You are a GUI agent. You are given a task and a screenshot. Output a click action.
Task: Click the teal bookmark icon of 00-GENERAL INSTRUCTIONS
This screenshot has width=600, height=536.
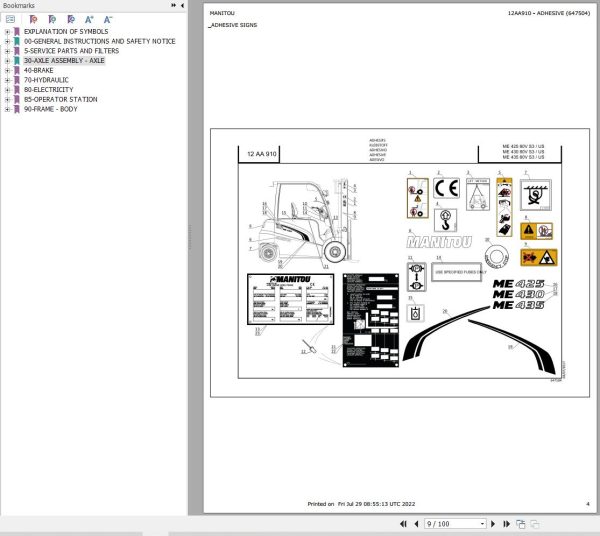17,41
